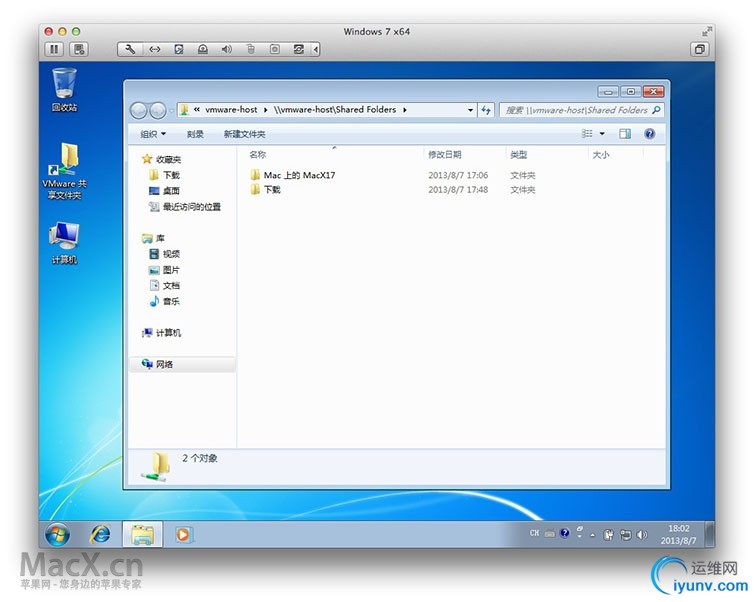754x602 pixels.
Task: Expand the Shared Folders breadcrumb arrow
Action: click(405, 110)
